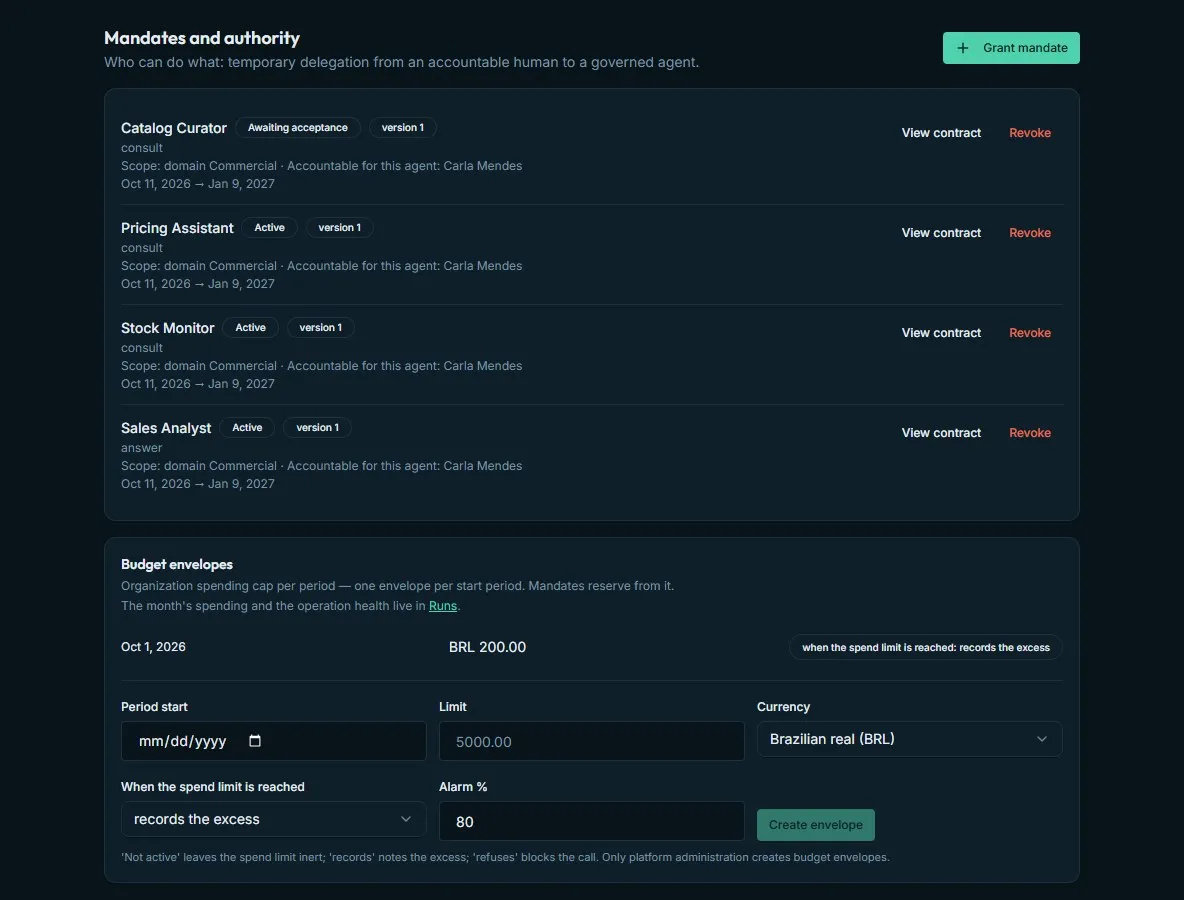Click the version 1 badge for Catalog Curator
The height and width of the screenshot is (900, 1184).
point(402,128)
